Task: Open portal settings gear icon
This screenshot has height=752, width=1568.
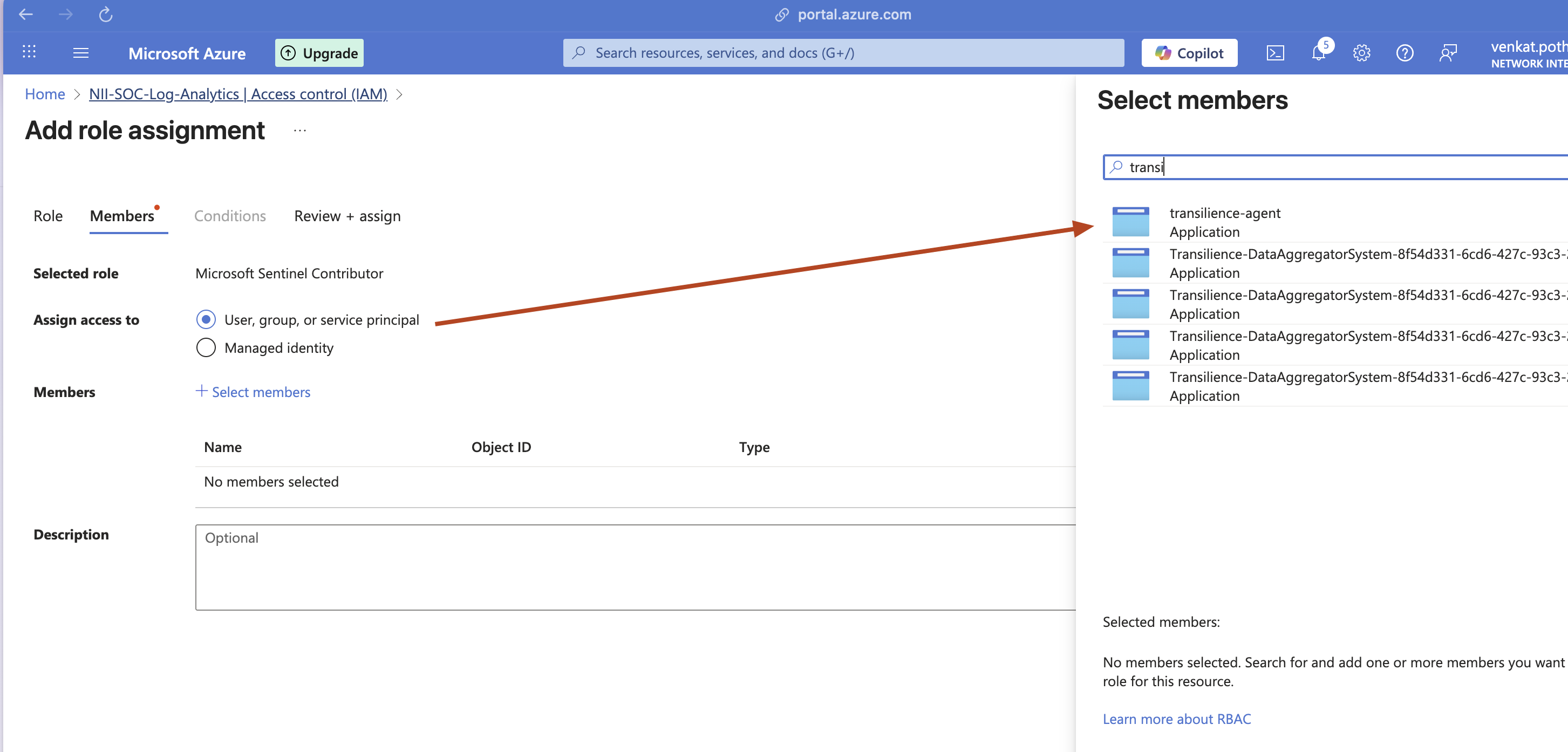Action: coord(1362,53)
